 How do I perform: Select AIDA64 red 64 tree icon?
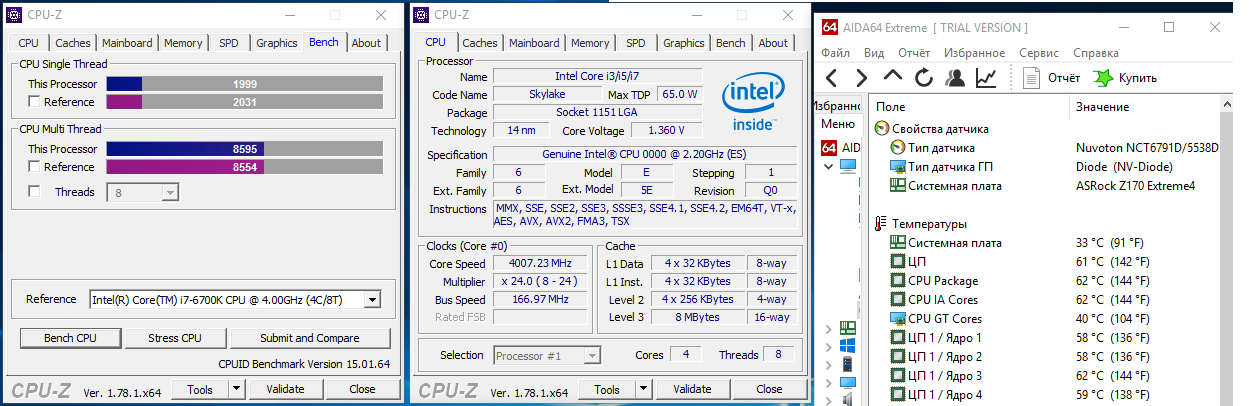(829, 147)
